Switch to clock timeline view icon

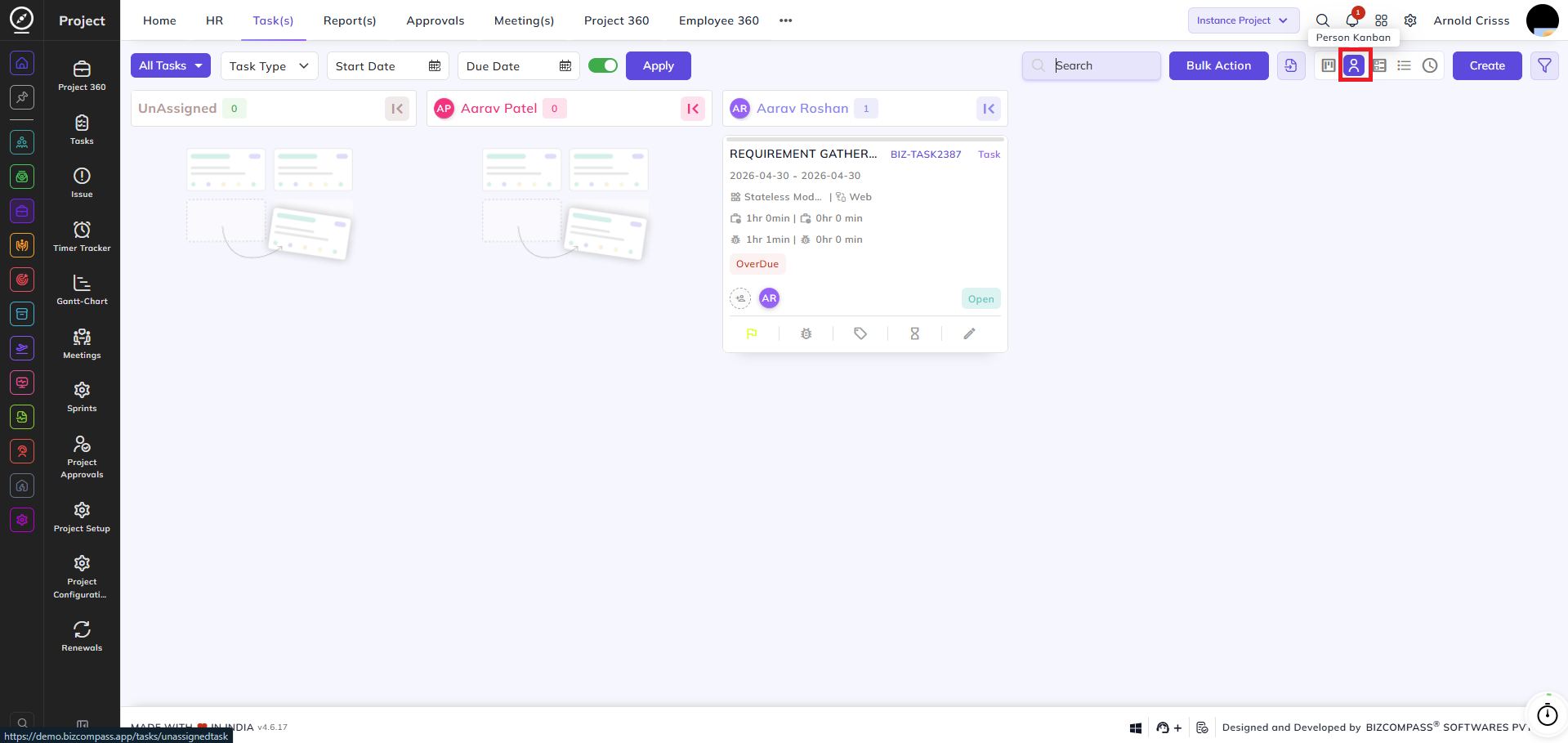(x=1430, y=65)
